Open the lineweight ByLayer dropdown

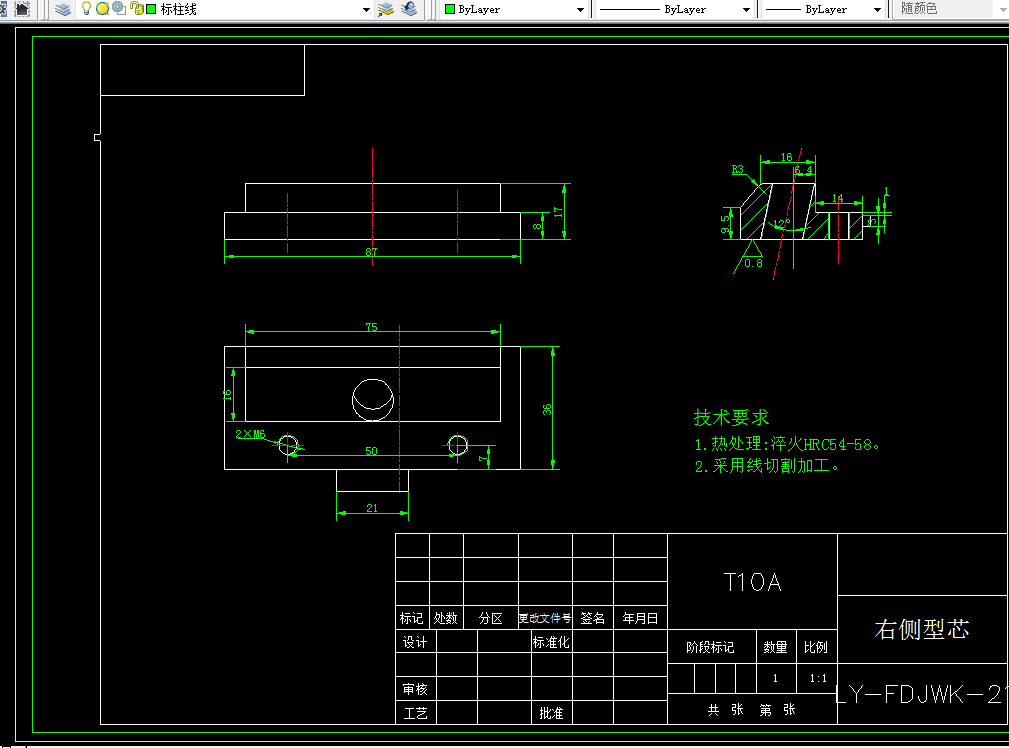[877, 10]
